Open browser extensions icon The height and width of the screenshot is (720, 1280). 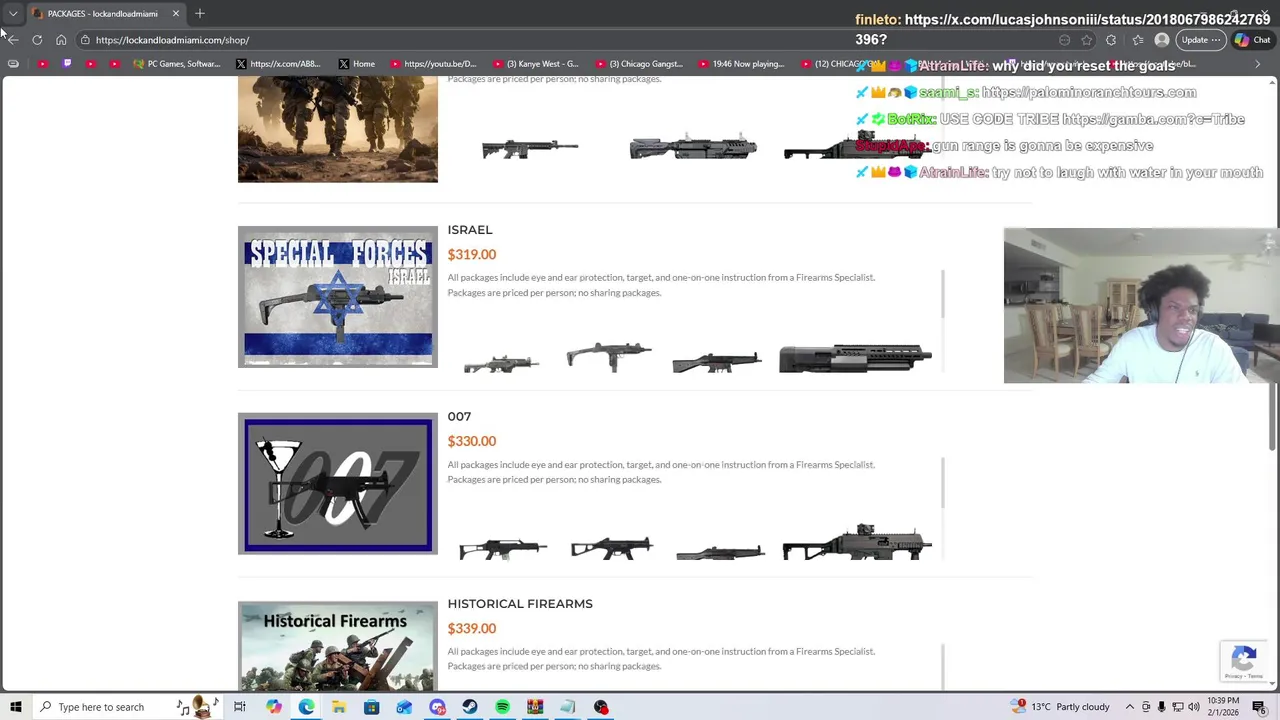coord(1111,40)
